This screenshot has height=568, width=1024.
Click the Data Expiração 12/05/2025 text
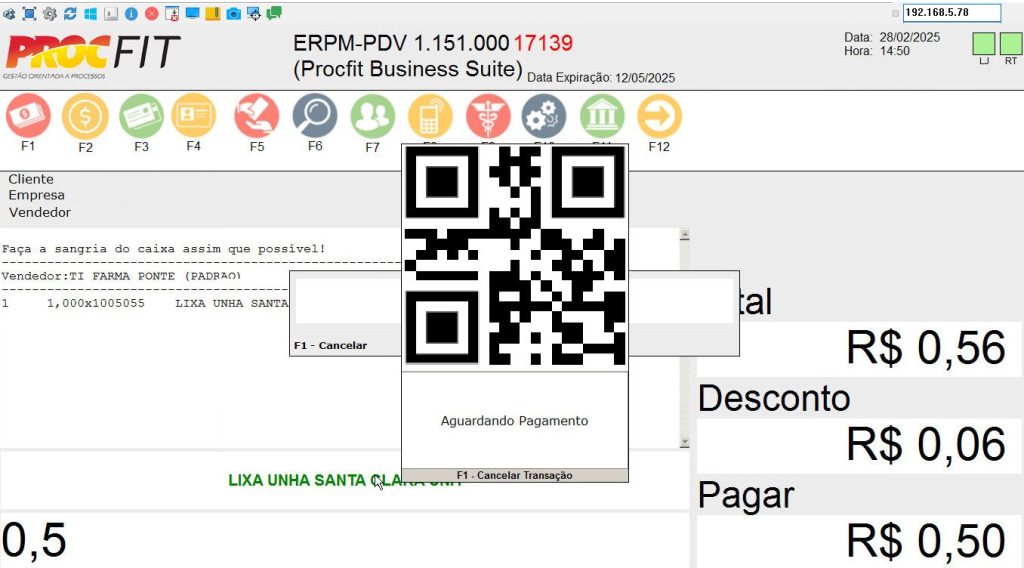601,78
